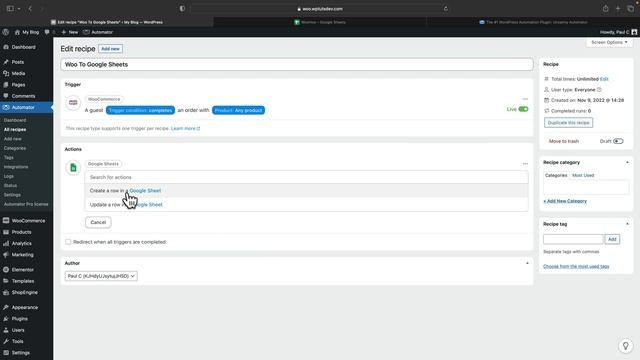The width and height of the screenshot is (640, 360).
Task: Click the Google Sheets action icon
Action: tap(73, 167)
